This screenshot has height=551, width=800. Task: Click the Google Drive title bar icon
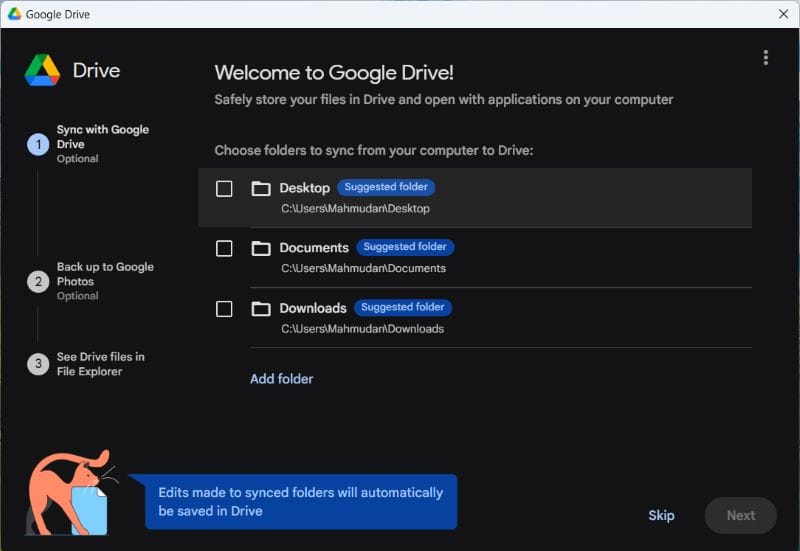(15, 14)
